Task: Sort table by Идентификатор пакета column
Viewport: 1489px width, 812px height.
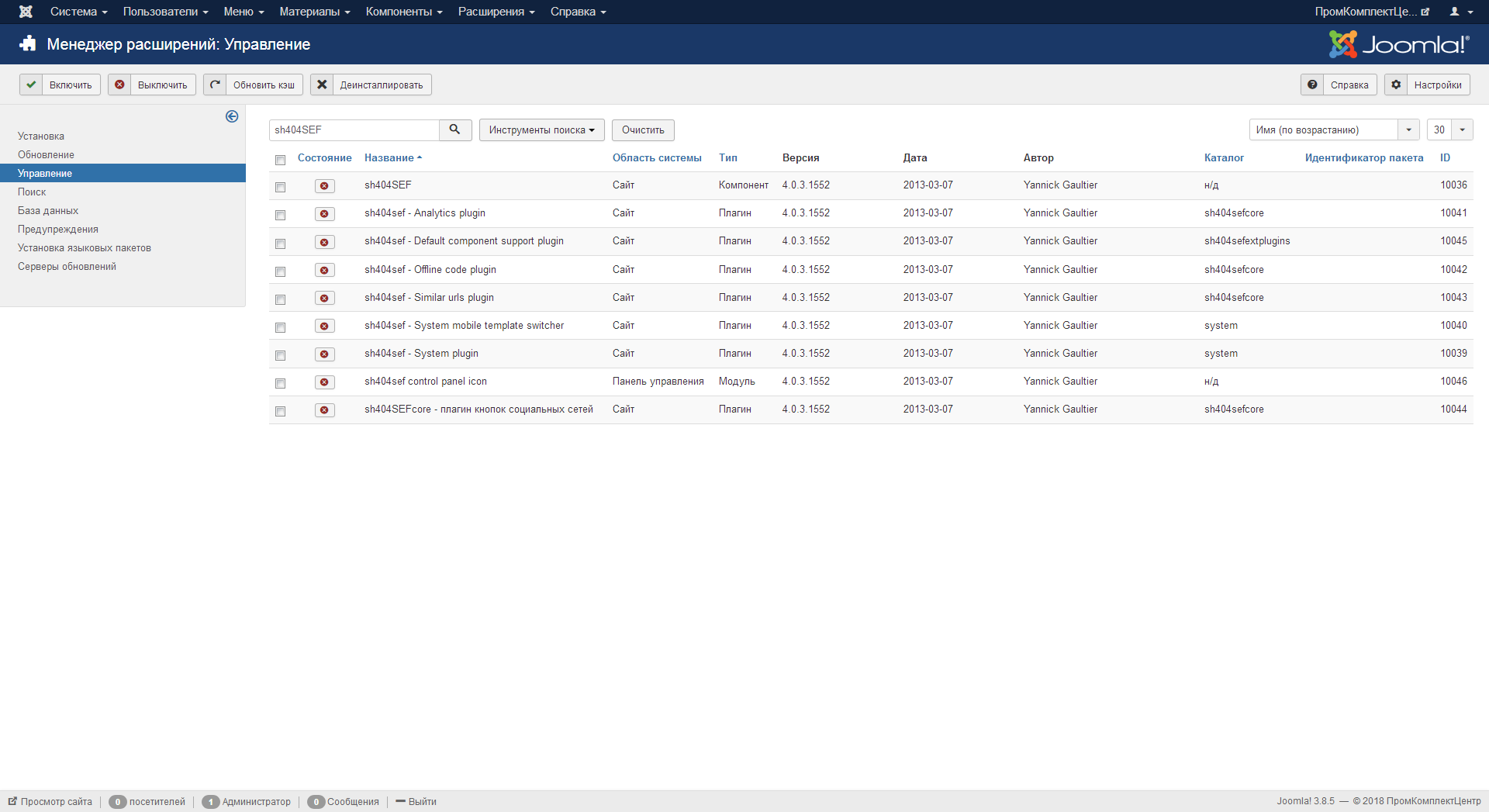Action: point(1364,157)
